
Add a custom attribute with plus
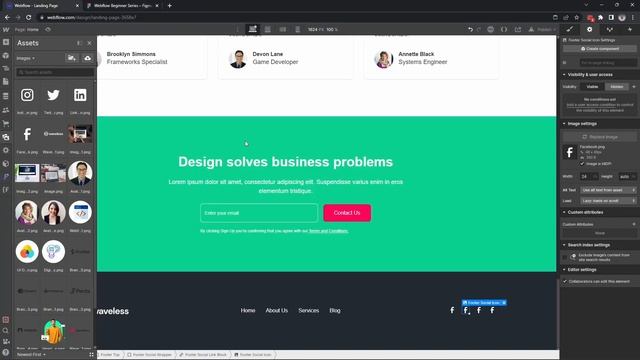634,224
